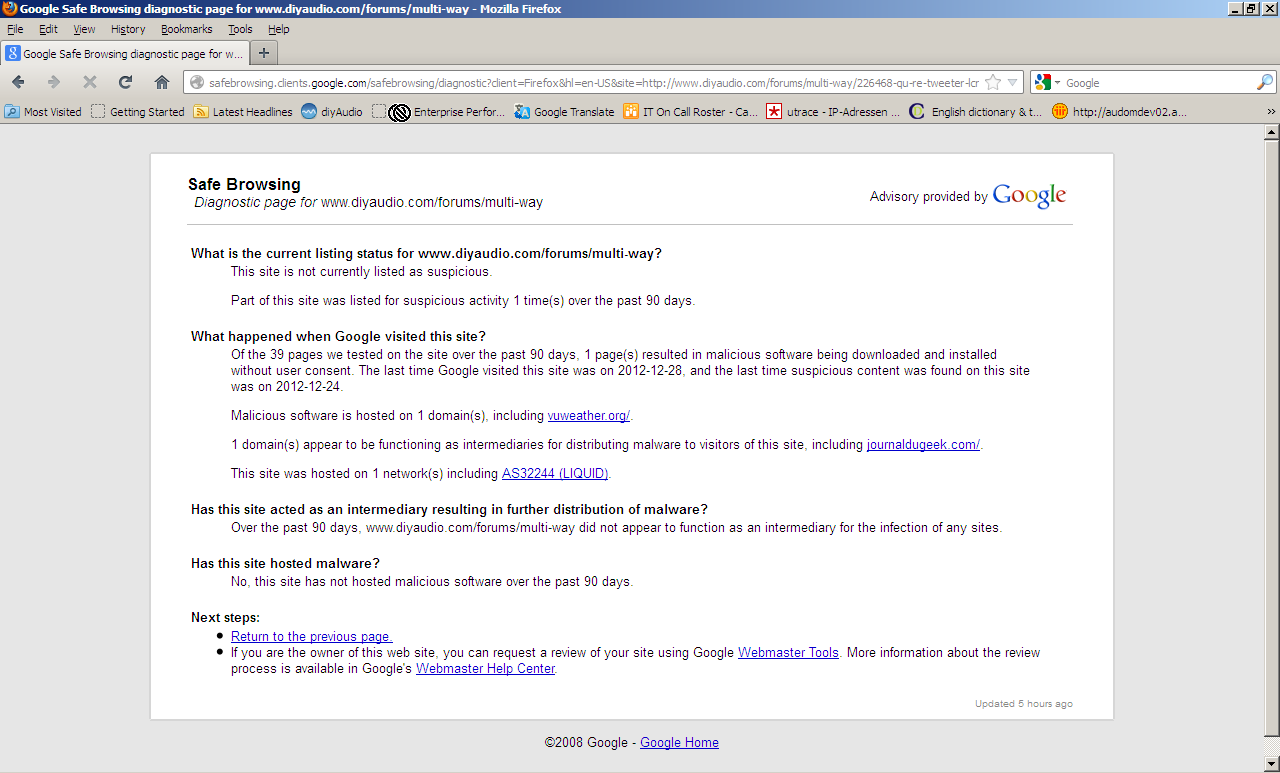Viewport: 1280px width, 773px height.
Task: Stop loading with the X toolbar button
Action: coord(90,82)
